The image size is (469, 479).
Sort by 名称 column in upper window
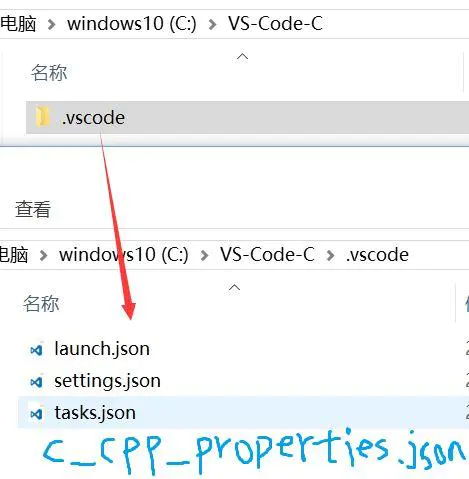[49, 73]
